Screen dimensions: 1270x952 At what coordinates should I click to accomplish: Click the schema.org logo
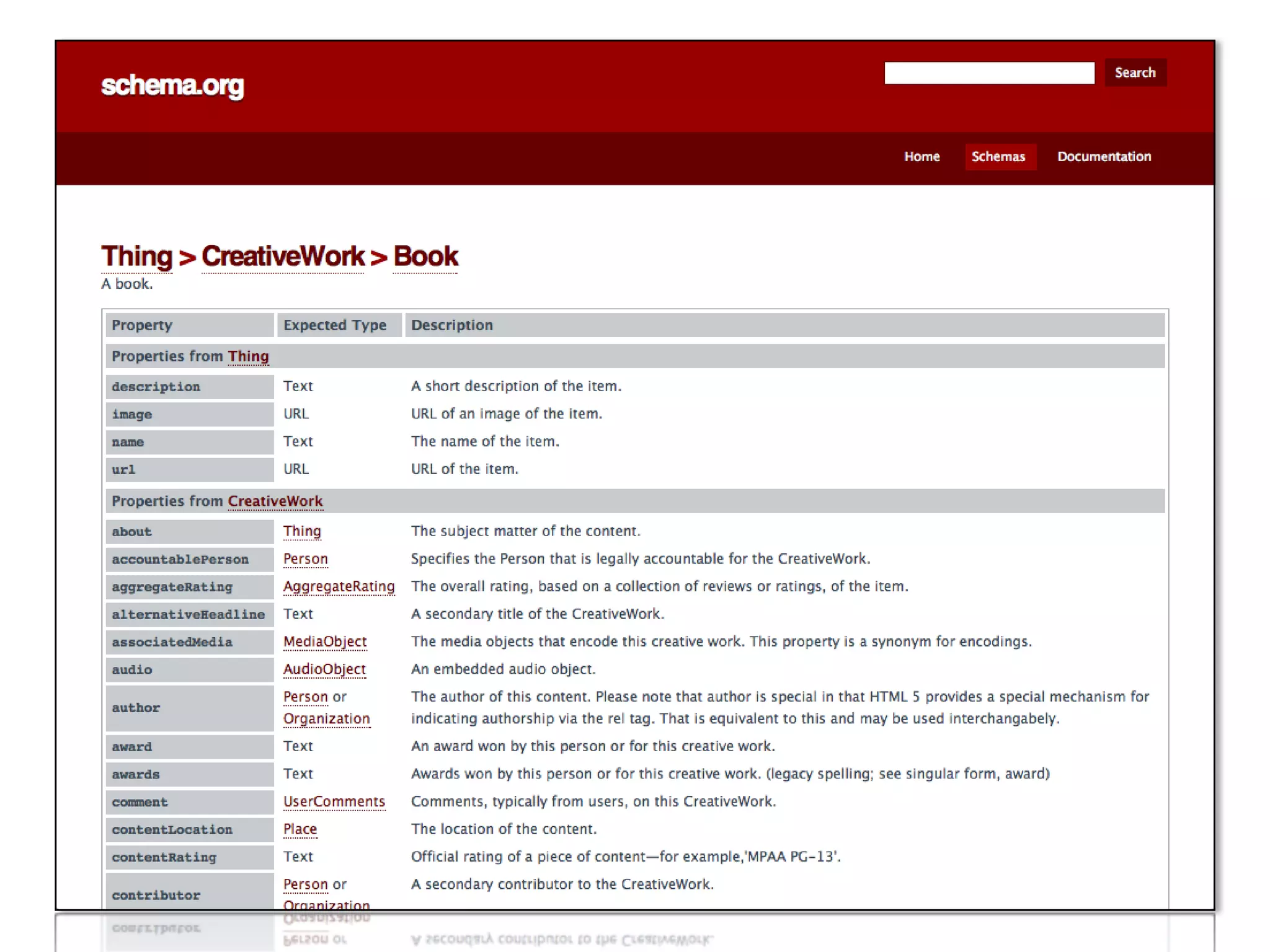(172, 85)
